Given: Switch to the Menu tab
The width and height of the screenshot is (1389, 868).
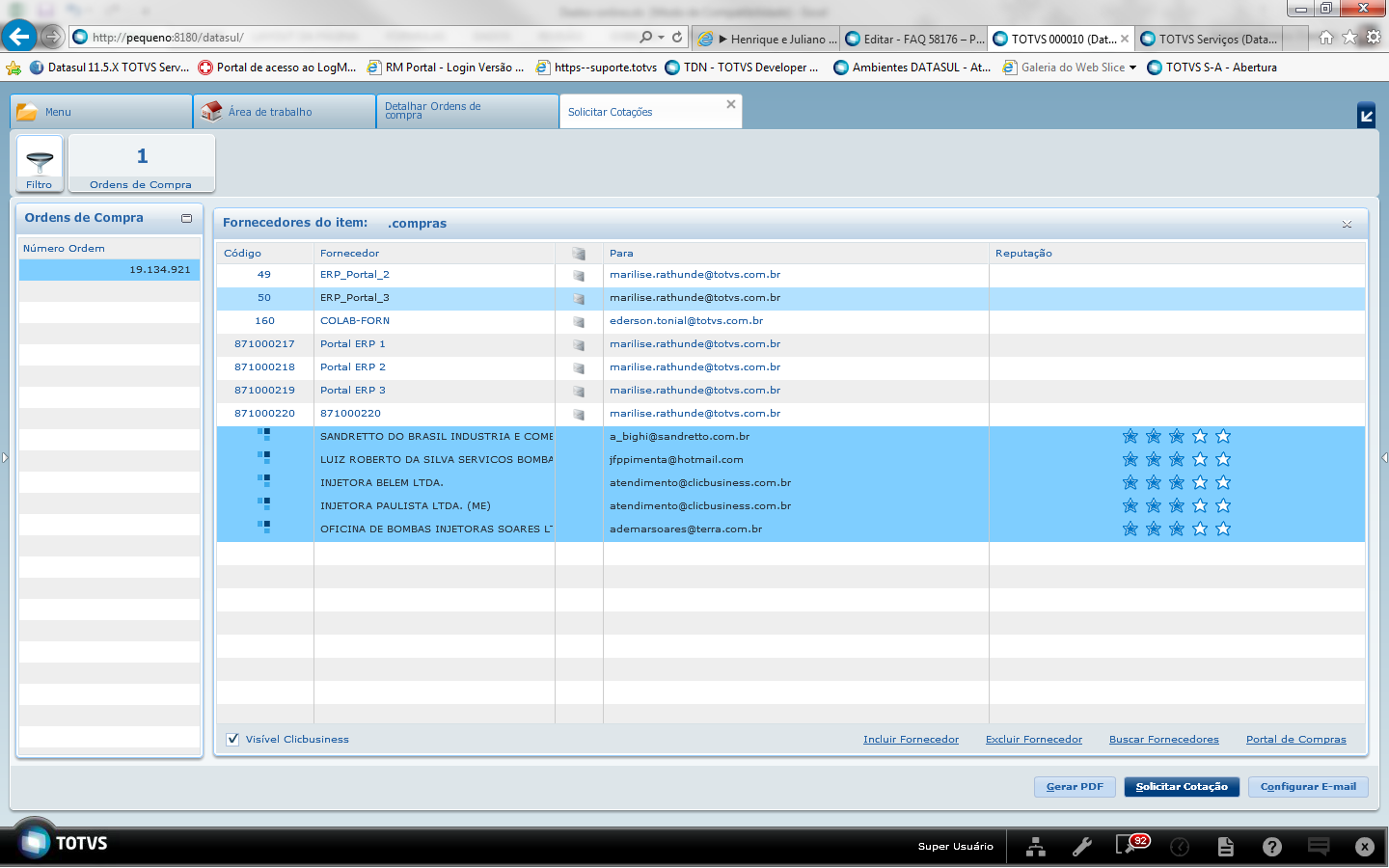Looking at the screenshot, I should tap(100, 112).
